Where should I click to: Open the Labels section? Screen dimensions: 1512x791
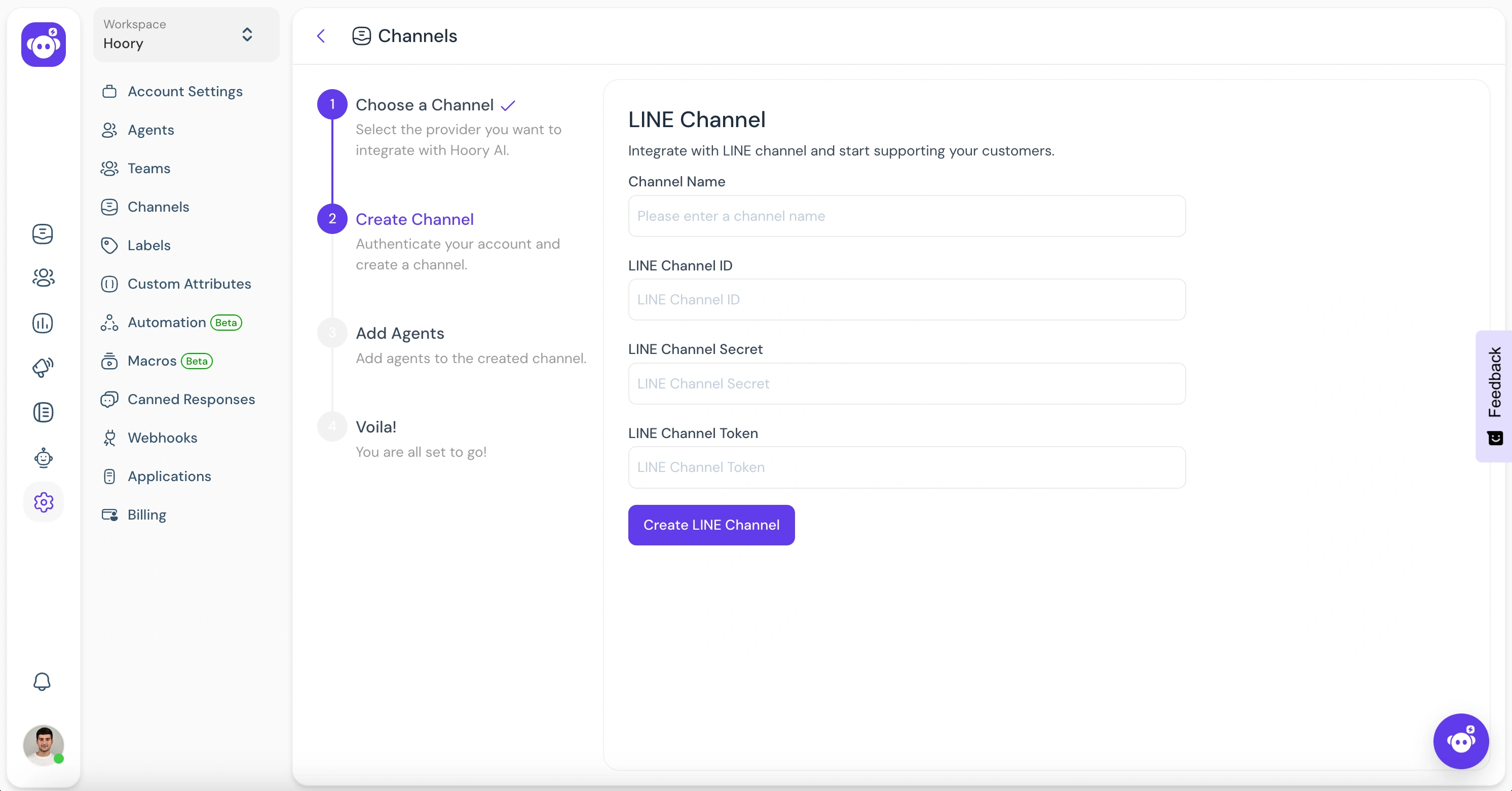pyautogui.click(x=149, y=245)
